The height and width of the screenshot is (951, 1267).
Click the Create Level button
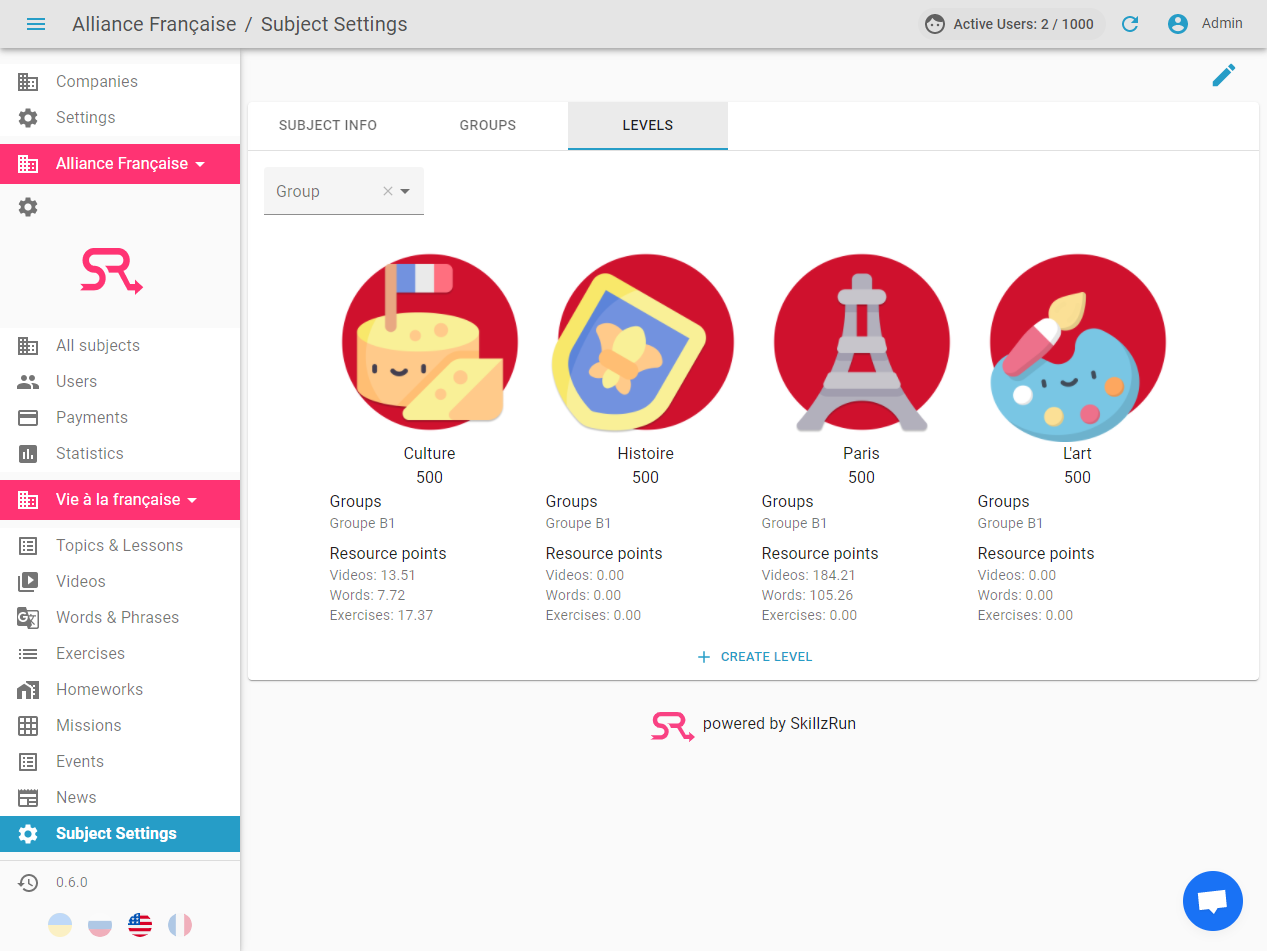754,657
